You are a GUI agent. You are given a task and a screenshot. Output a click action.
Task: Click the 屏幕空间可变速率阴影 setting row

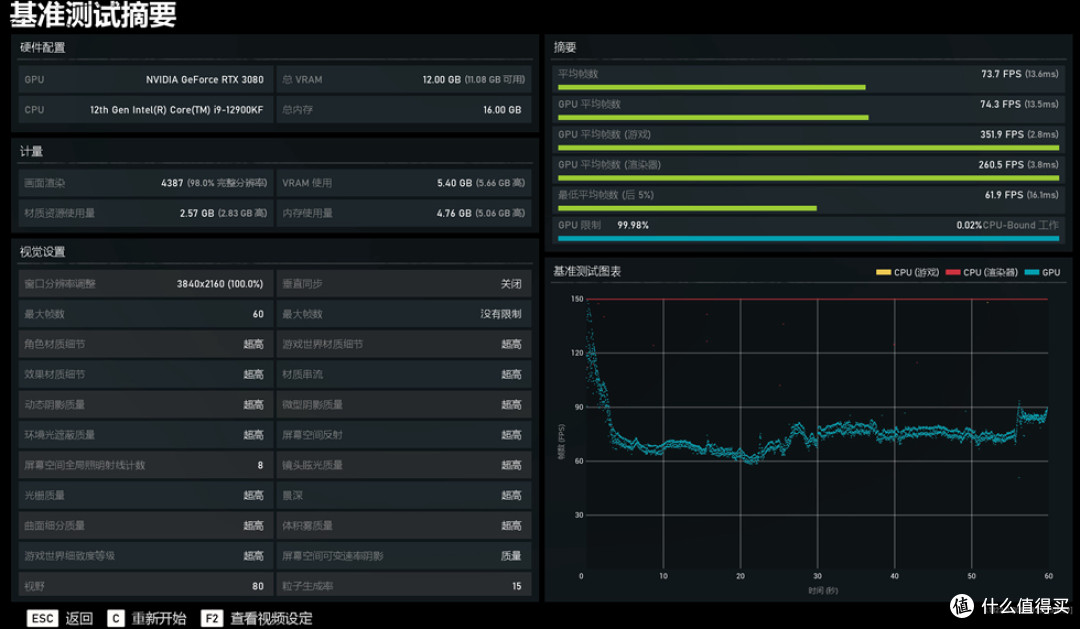tap(404, 556)
